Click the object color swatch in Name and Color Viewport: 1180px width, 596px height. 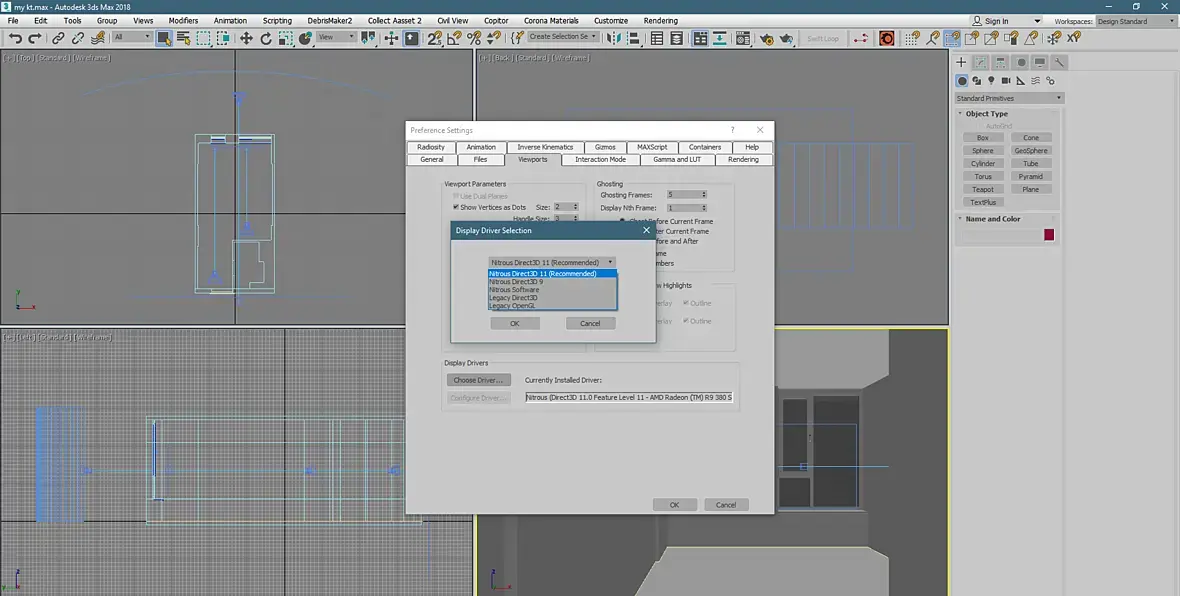coord(1049,235)
